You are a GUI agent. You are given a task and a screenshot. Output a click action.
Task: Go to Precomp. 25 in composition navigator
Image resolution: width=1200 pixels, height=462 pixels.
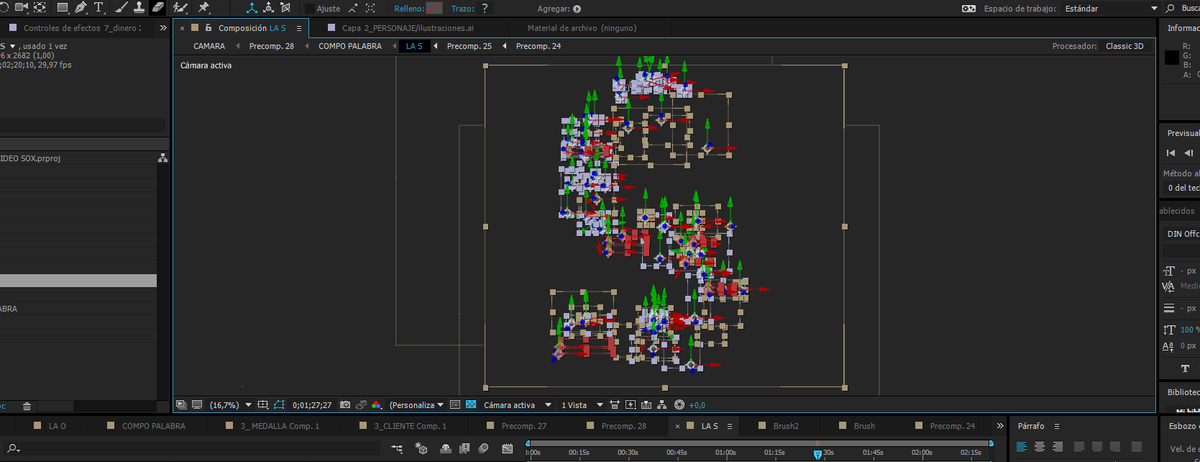[x=469, y=46]
